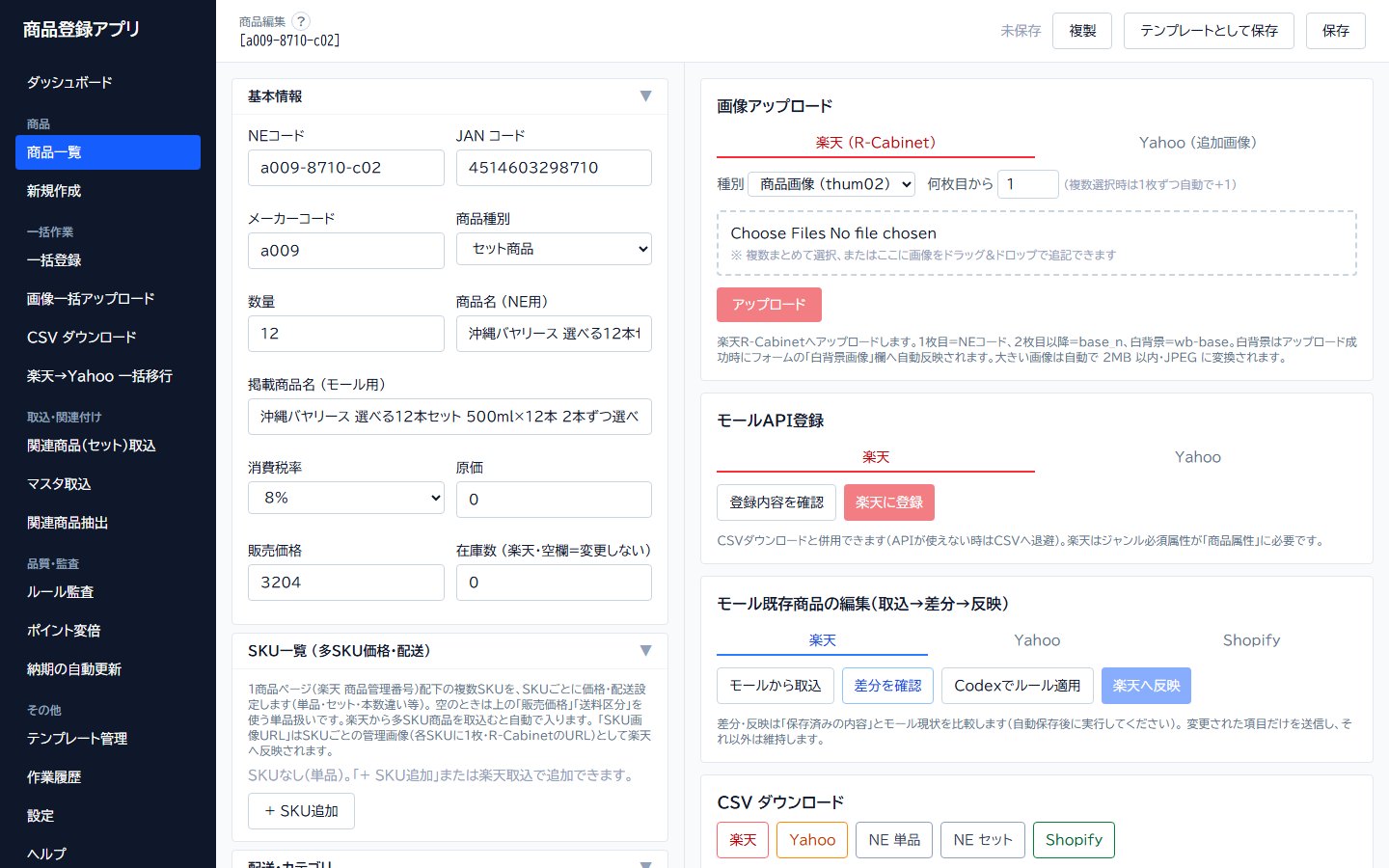Image resolution: width=1389 pixels, height=868 pixels.
Task: Click the 保存 button
Action: (1336, 31)
